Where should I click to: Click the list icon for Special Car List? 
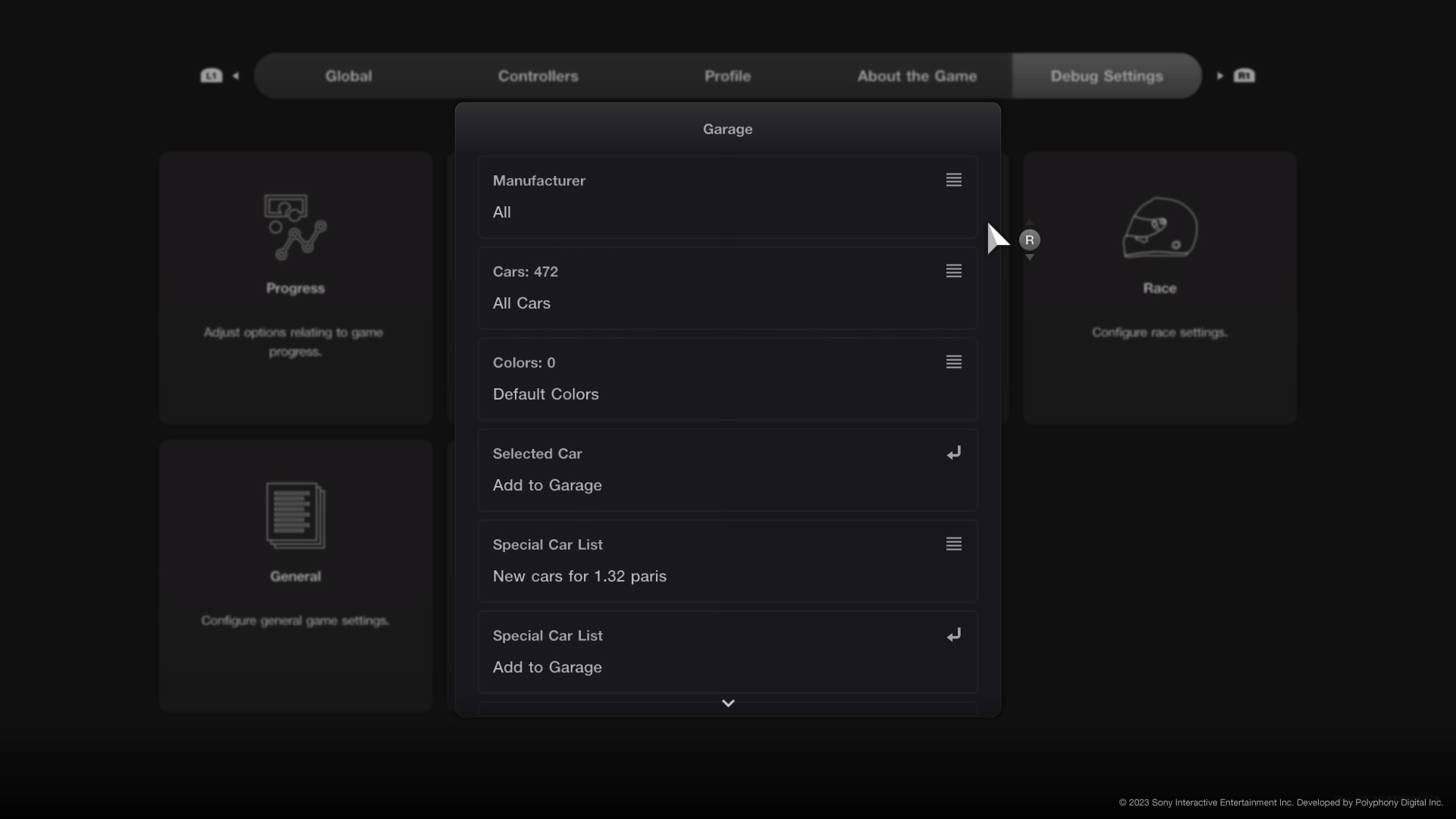[953, 544]
